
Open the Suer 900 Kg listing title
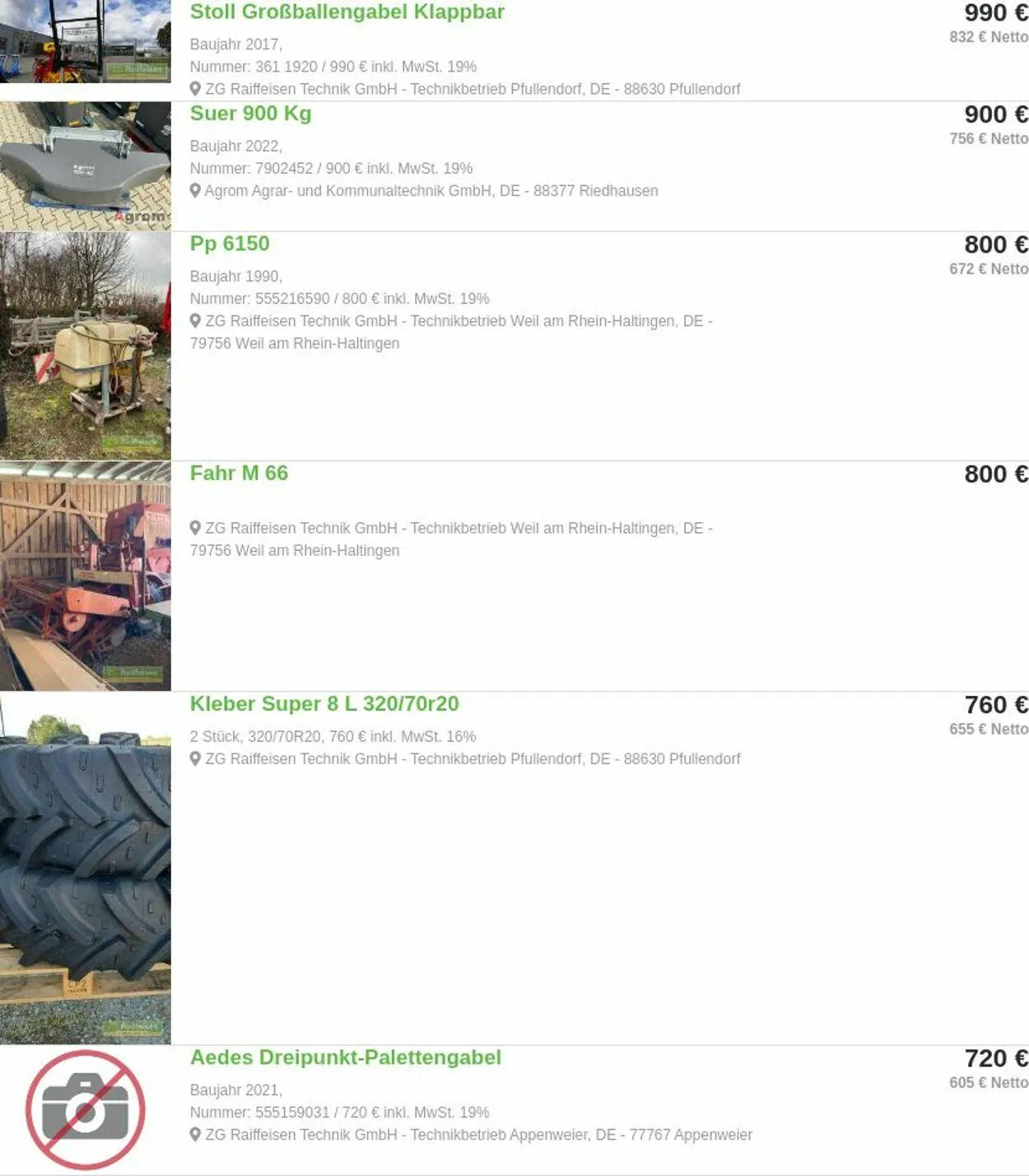coord(250,114)
